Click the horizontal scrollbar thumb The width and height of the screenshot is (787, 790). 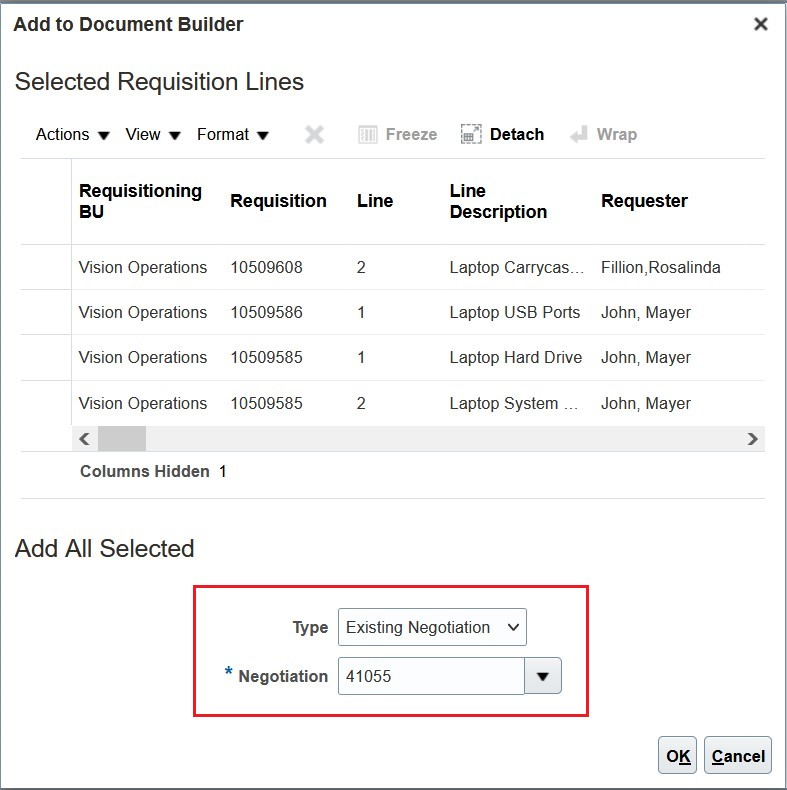pos(122,438)
